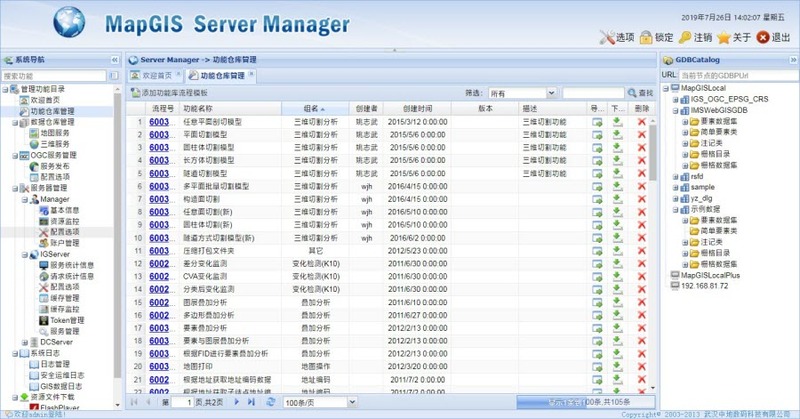Close the 功能仓库管理 tab

pyautogui.click(x=250, y=75)
